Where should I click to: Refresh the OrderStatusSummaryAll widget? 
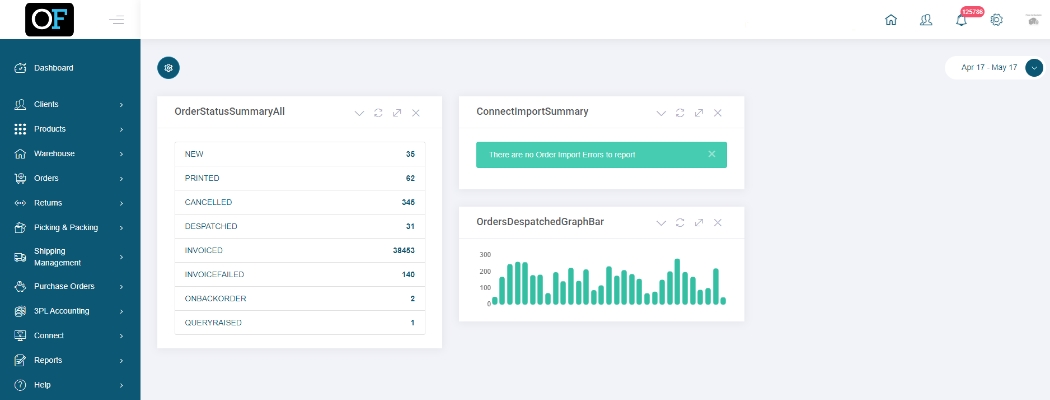(x=378, y=113)
